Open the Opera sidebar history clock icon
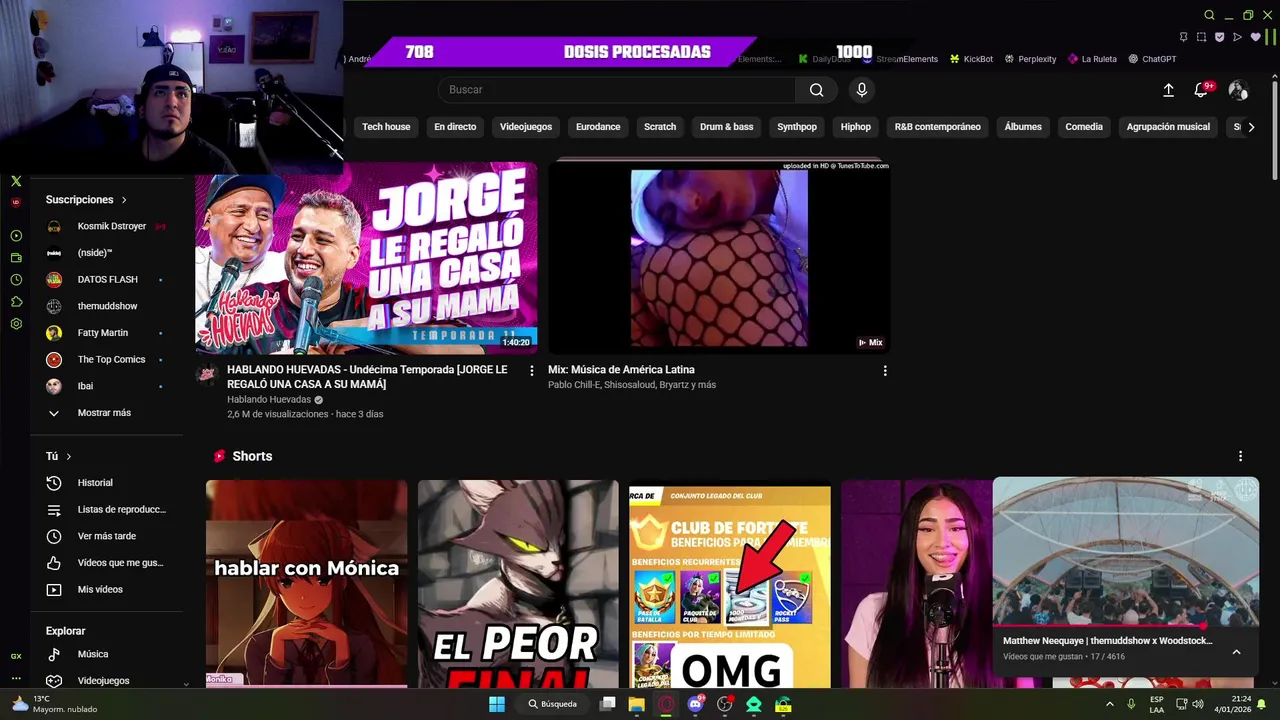 click(x=16, y=280)
